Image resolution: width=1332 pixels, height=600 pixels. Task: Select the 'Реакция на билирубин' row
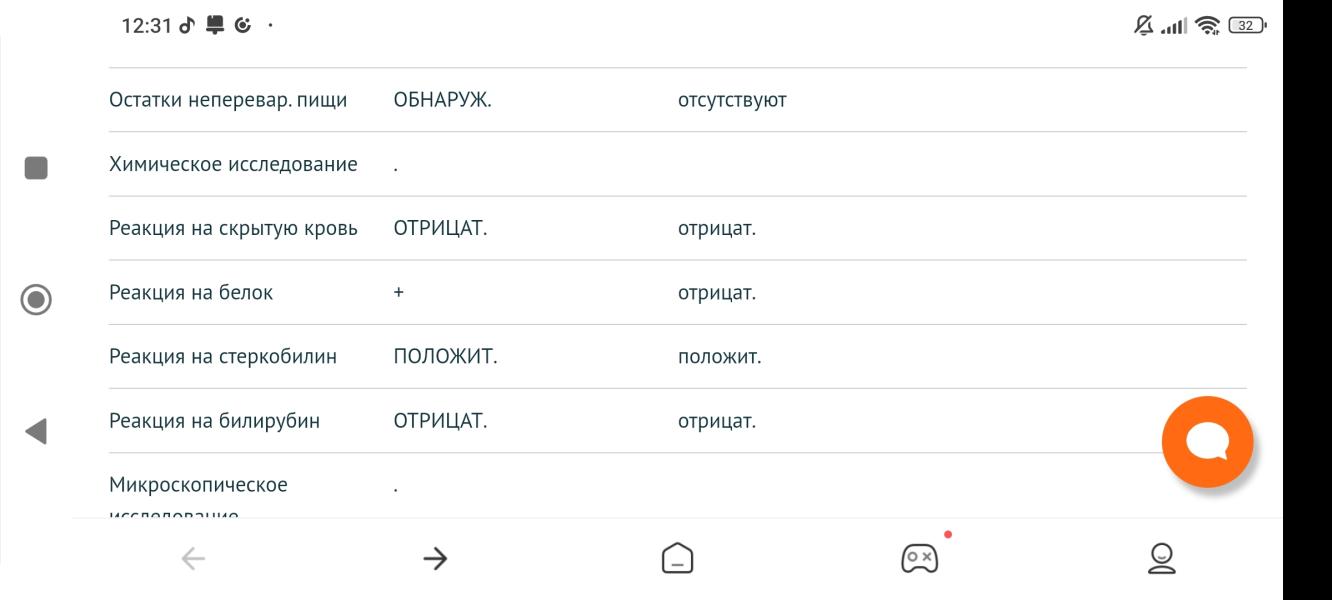(x=214, y=421)
